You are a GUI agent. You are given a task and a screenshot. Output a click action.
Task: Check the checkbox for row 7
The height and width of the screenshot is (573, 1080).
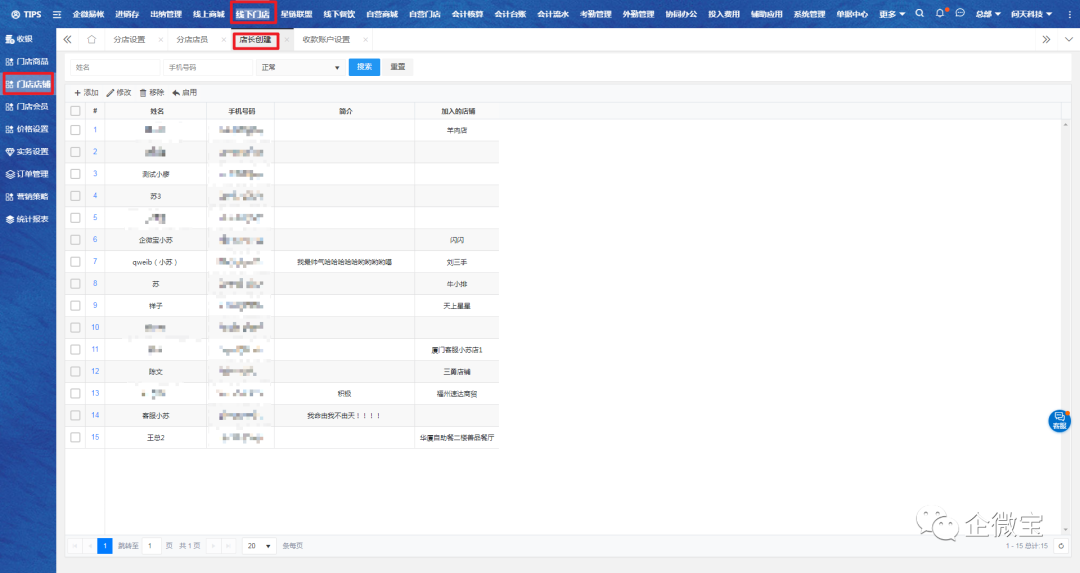coord(75,262)
